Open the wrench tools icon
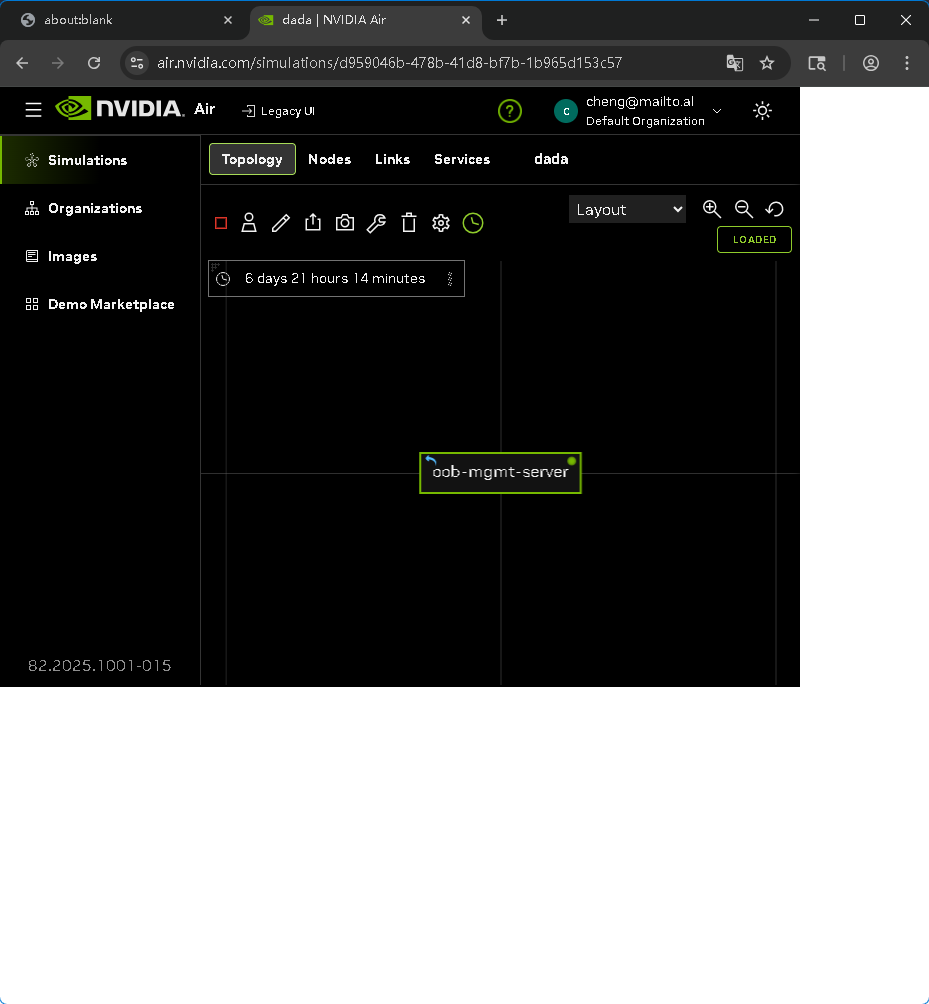Viewport: 929px width, 1004px height. pos(376,223)
